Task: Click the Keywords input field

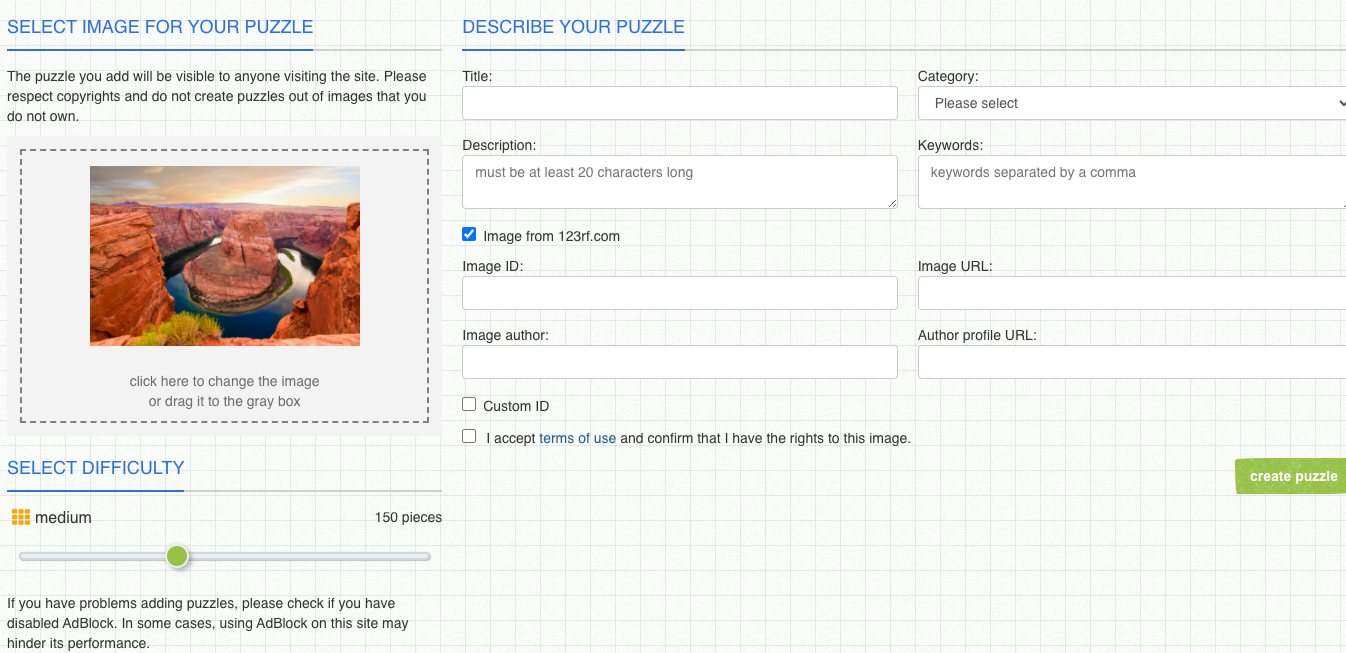Action: (1131, 181)
